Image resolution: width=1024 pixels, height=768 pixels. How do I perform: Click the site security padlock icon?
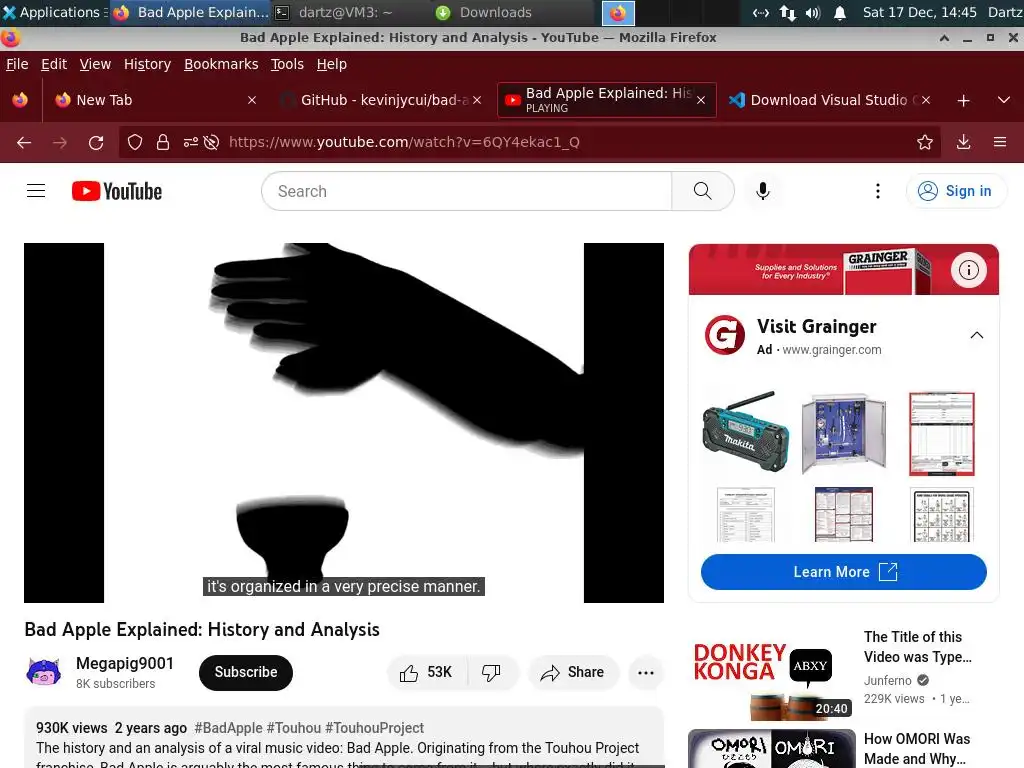click(163, 142)
